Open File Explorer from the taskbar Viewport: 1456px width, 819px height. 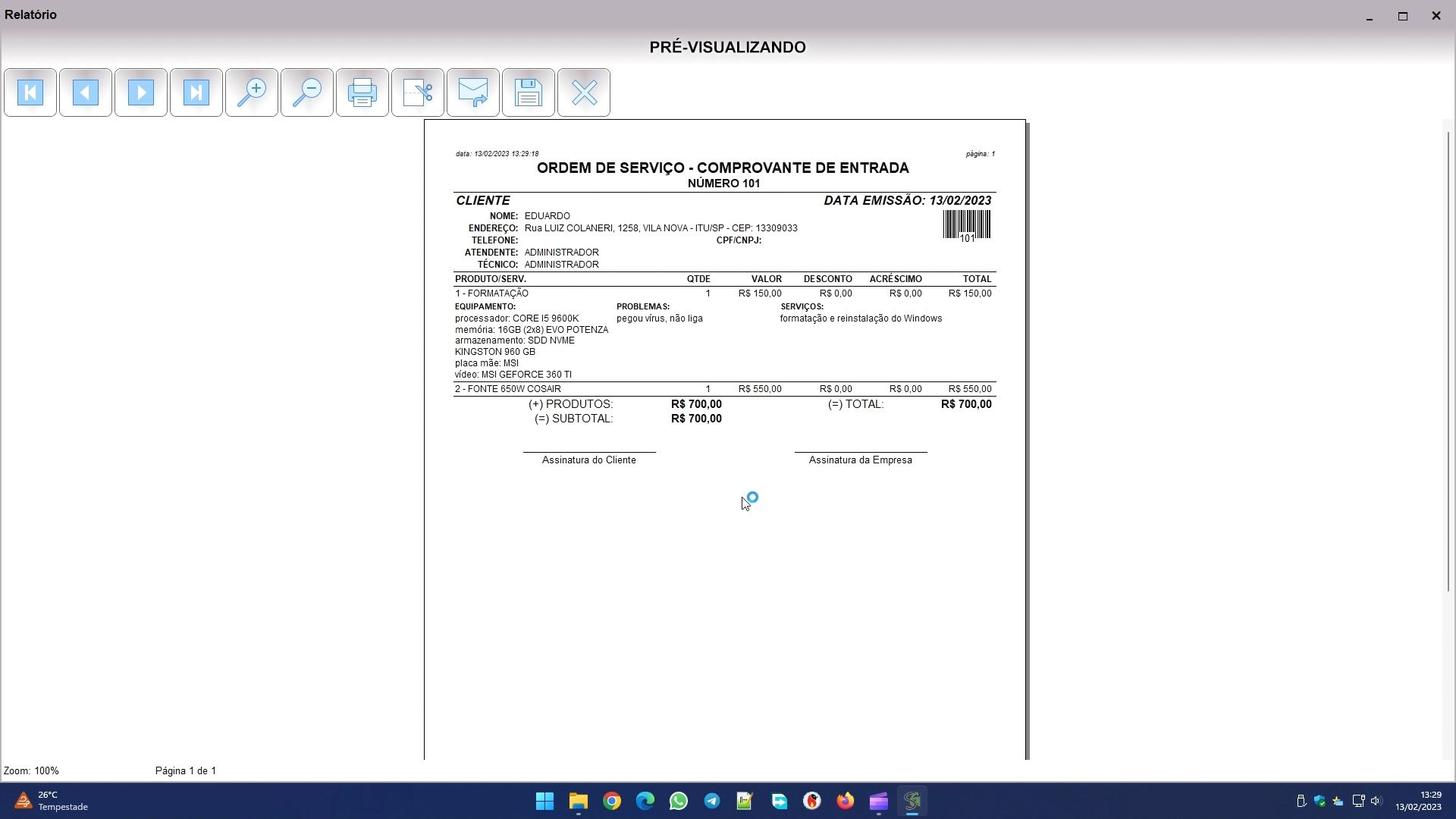pyautogui.click(x=578, y=801)
